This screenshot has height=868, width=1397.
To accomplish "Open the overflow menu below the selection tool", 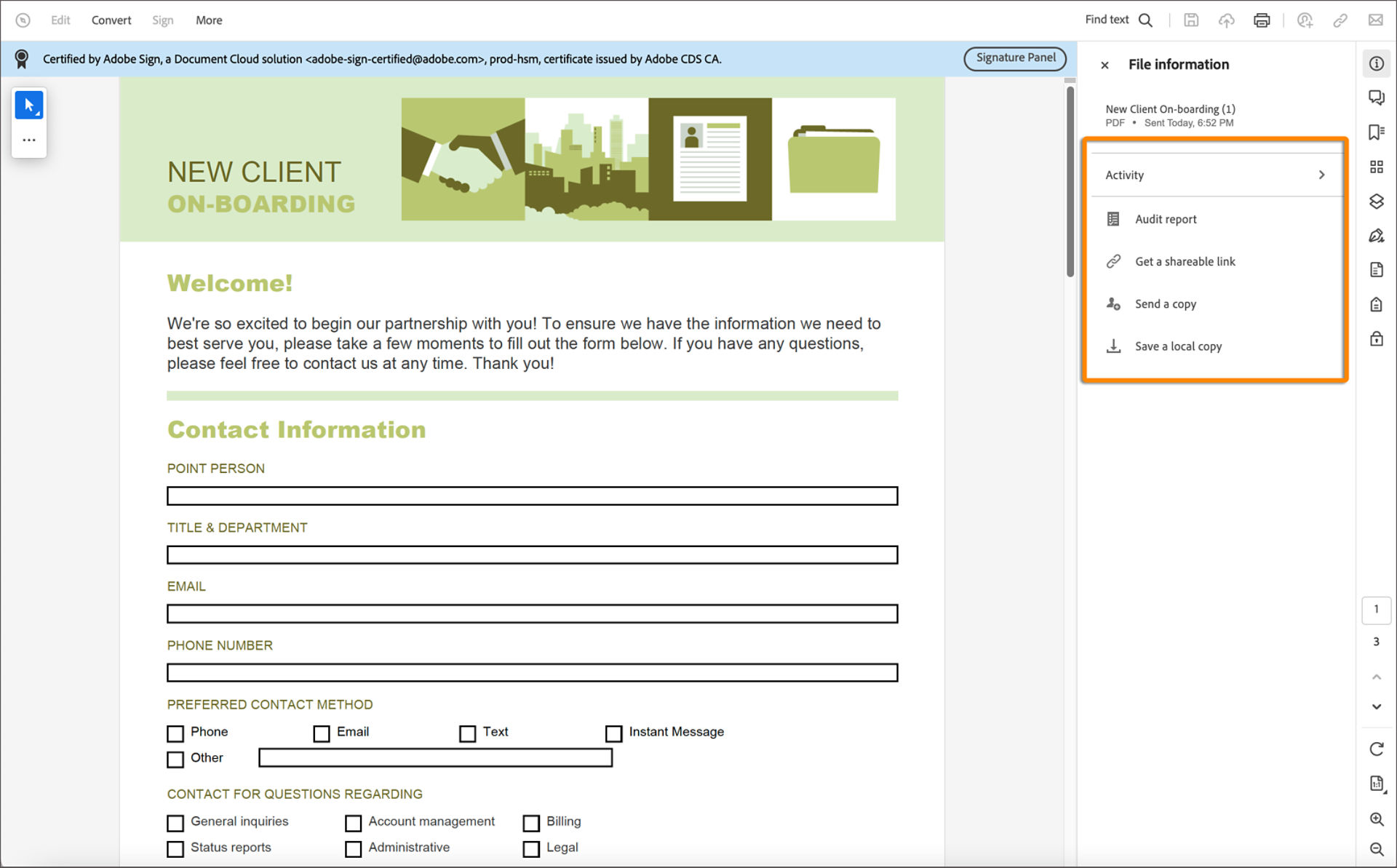I will pos(29,139).
